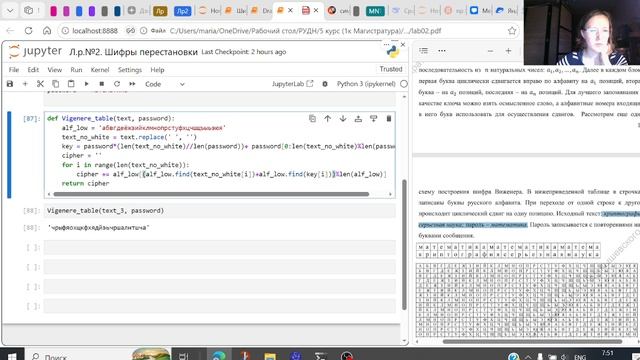
Task: Cut the selected cell using the scissors icon
Action: click(40, 84)
